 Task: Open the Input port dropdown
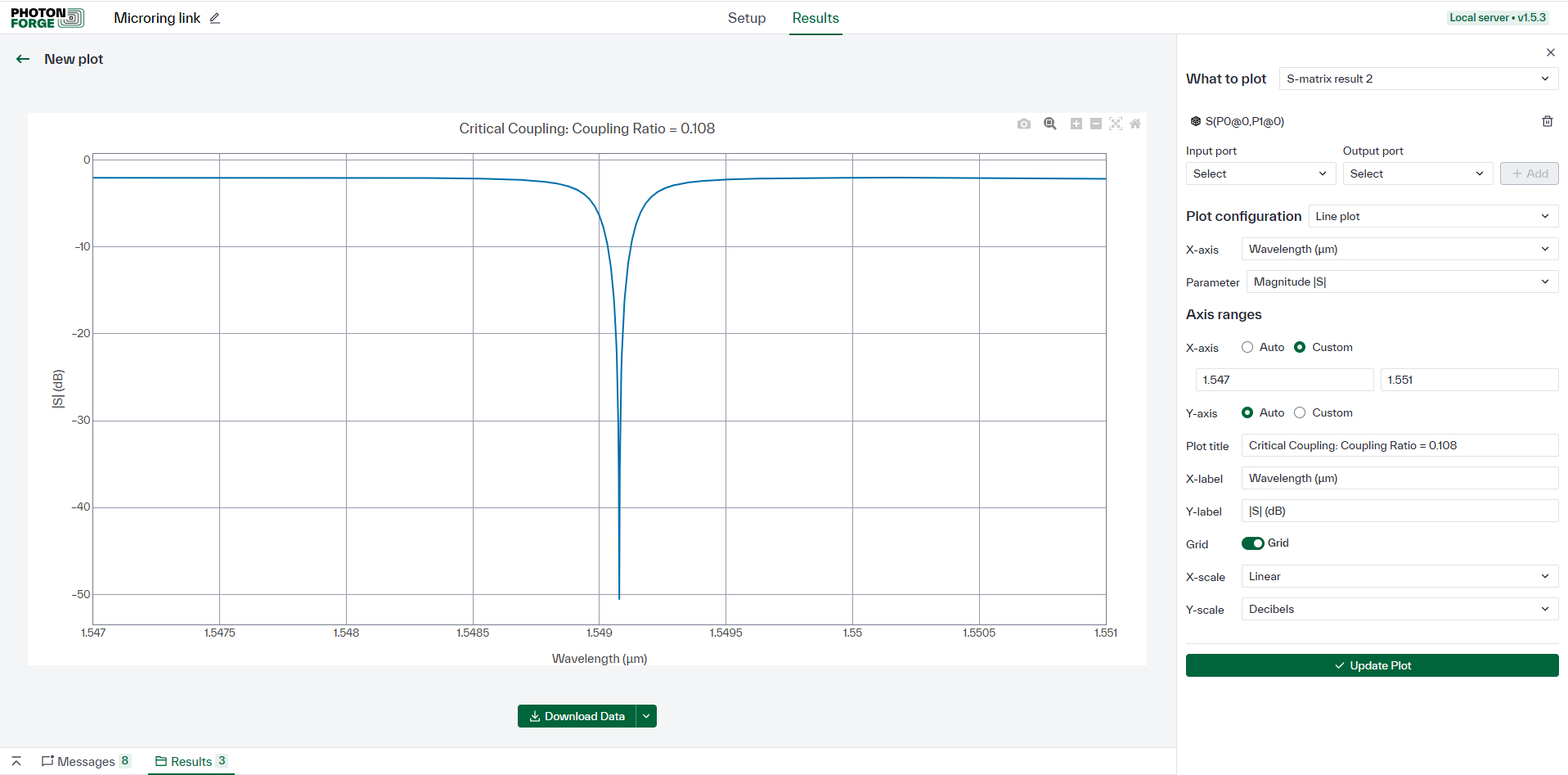click(1260, 173)
